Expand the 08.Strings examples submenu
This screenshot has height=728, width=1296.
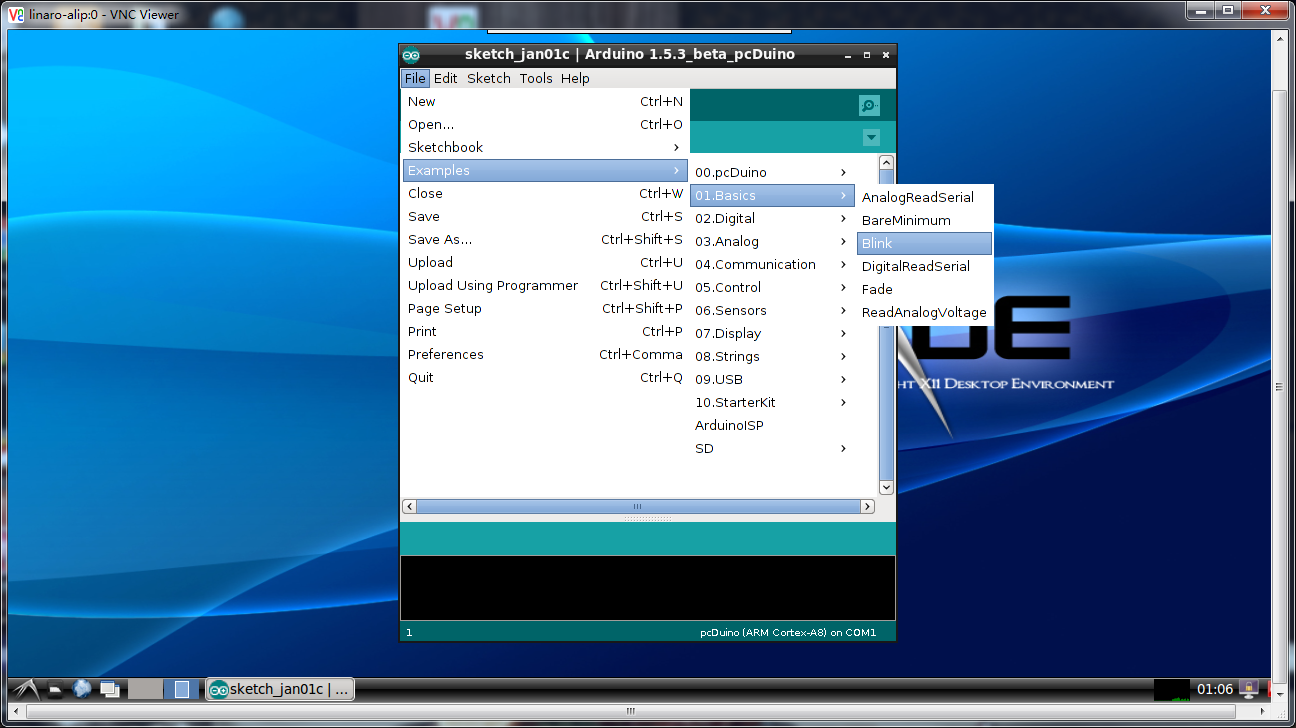(772, 356)
